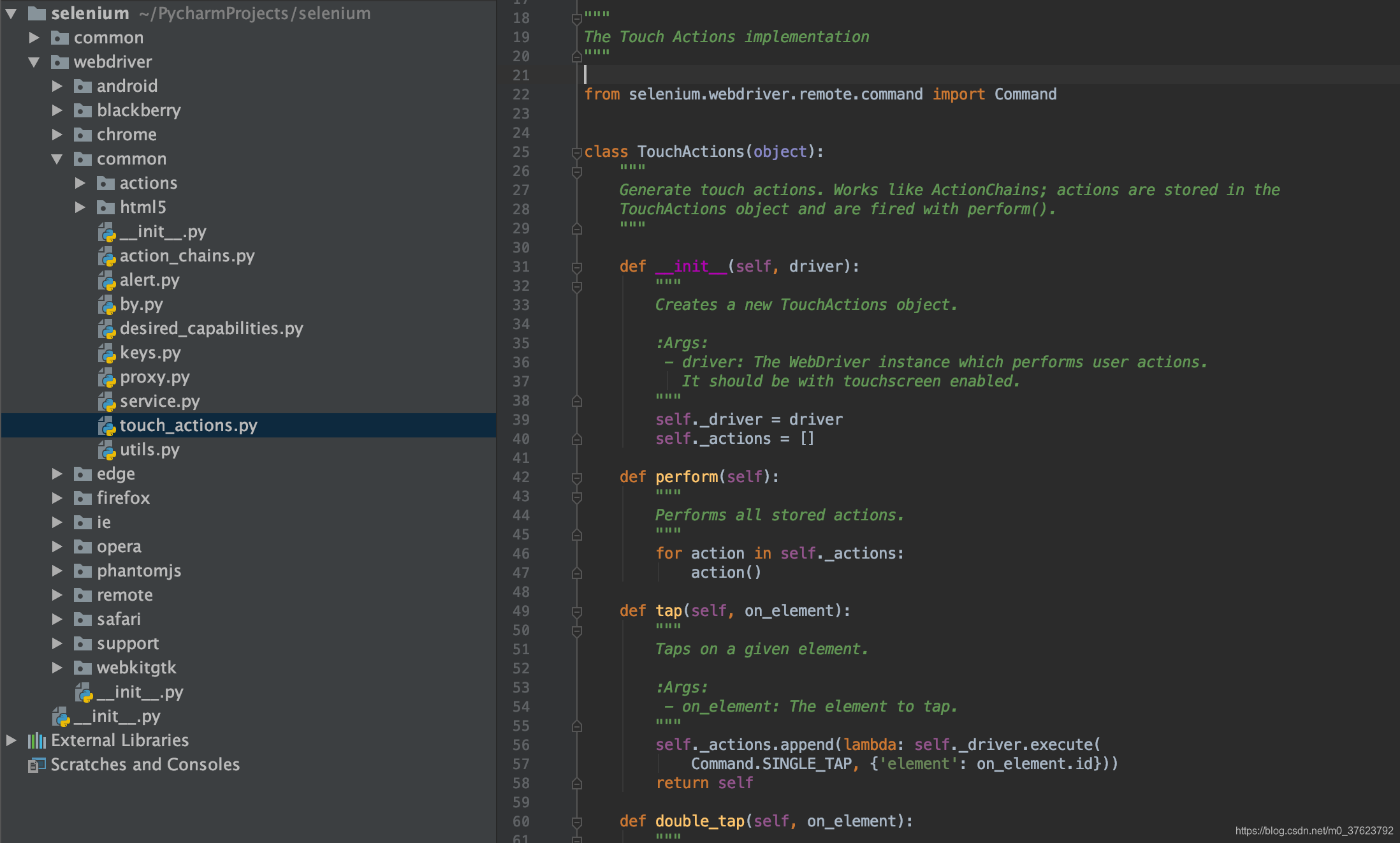Image resolution: width=1400 pixels, height=843 pixels.
Task: Click the remote folder icon
Action: coord(83,595)
